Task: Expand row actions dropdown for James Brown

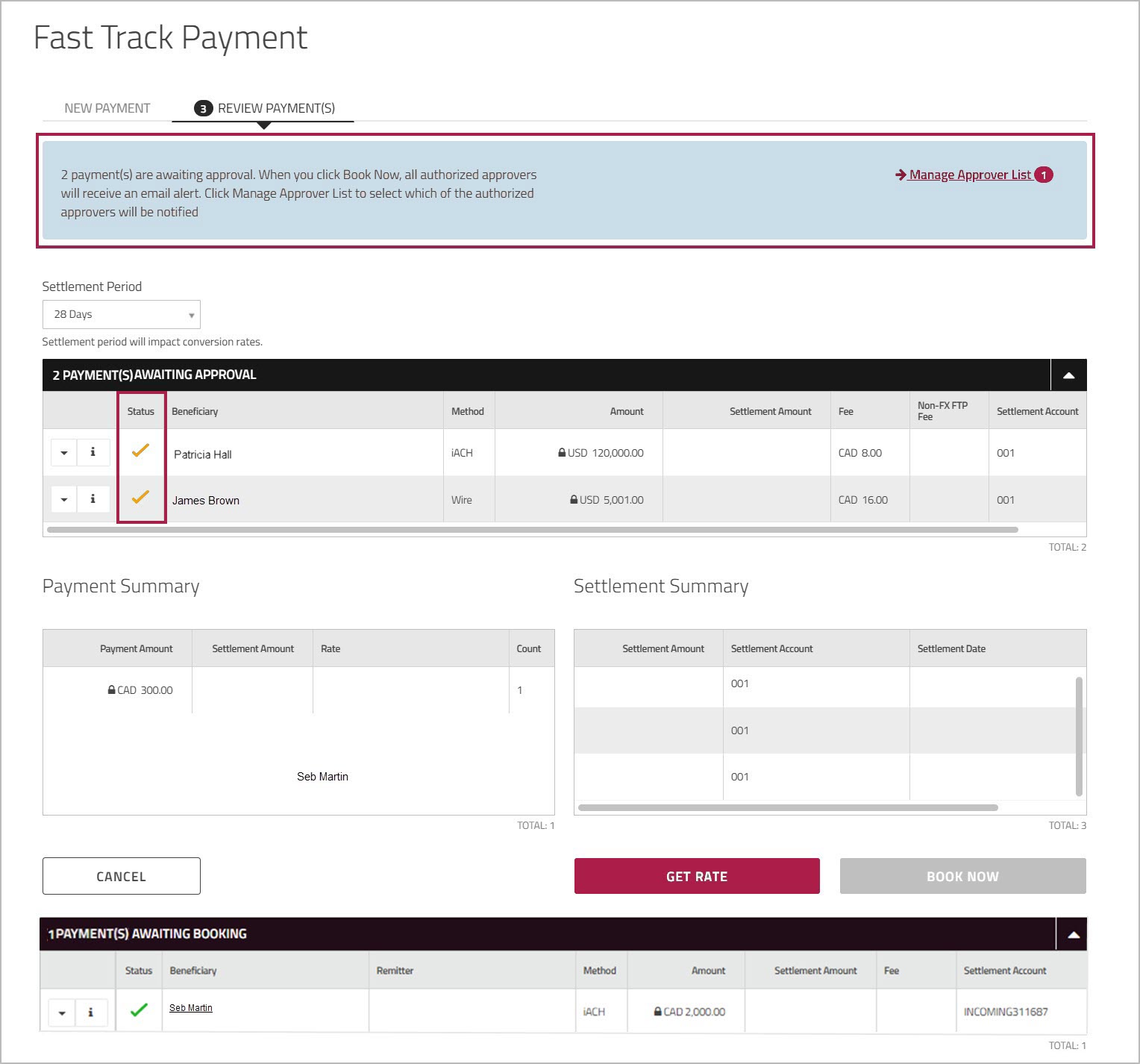Action: pyautogui.click(x=64, y=499)
